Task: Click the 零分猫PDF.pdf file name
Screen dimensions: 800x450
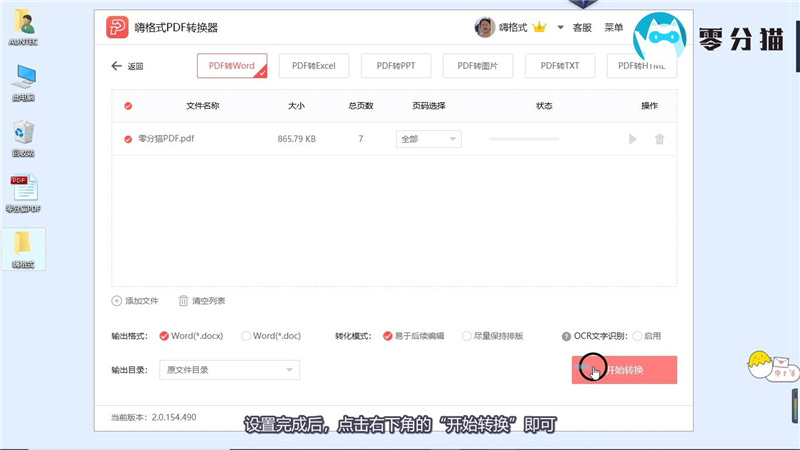Action: tap(166, 138)
